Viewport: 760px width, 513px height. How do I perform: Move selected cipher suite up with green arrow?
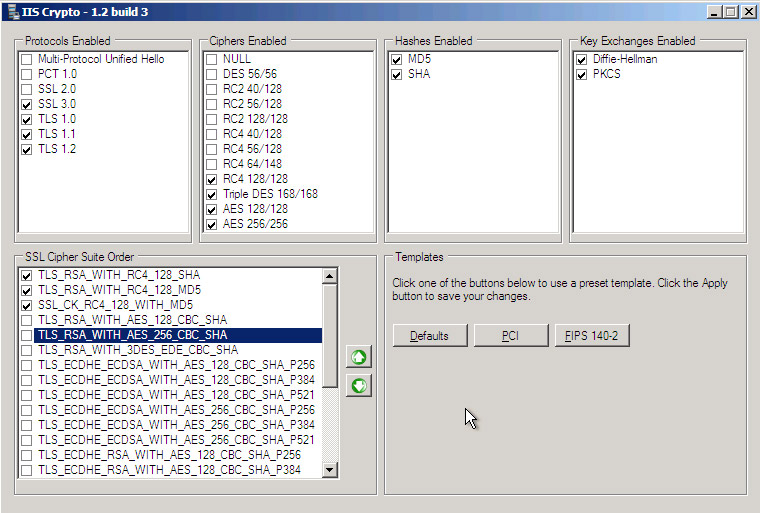(359, 357)
